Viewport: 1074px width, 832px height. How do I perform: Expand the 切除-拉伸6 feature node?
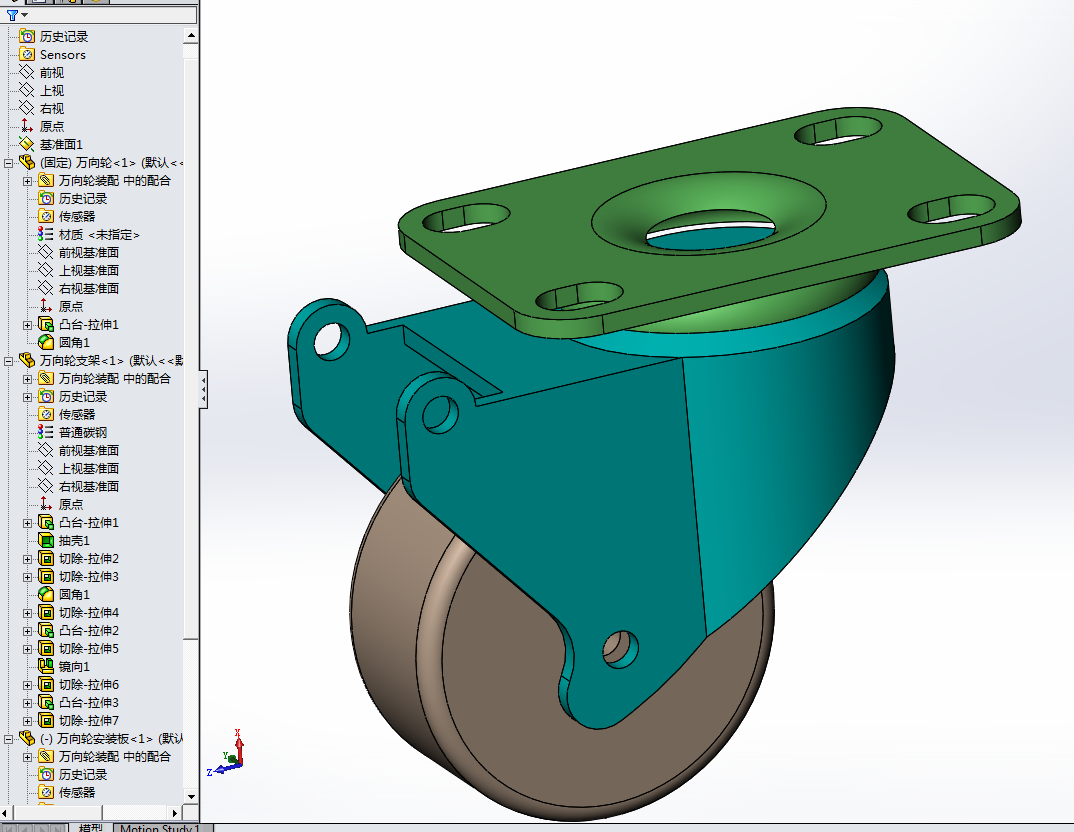28,685
